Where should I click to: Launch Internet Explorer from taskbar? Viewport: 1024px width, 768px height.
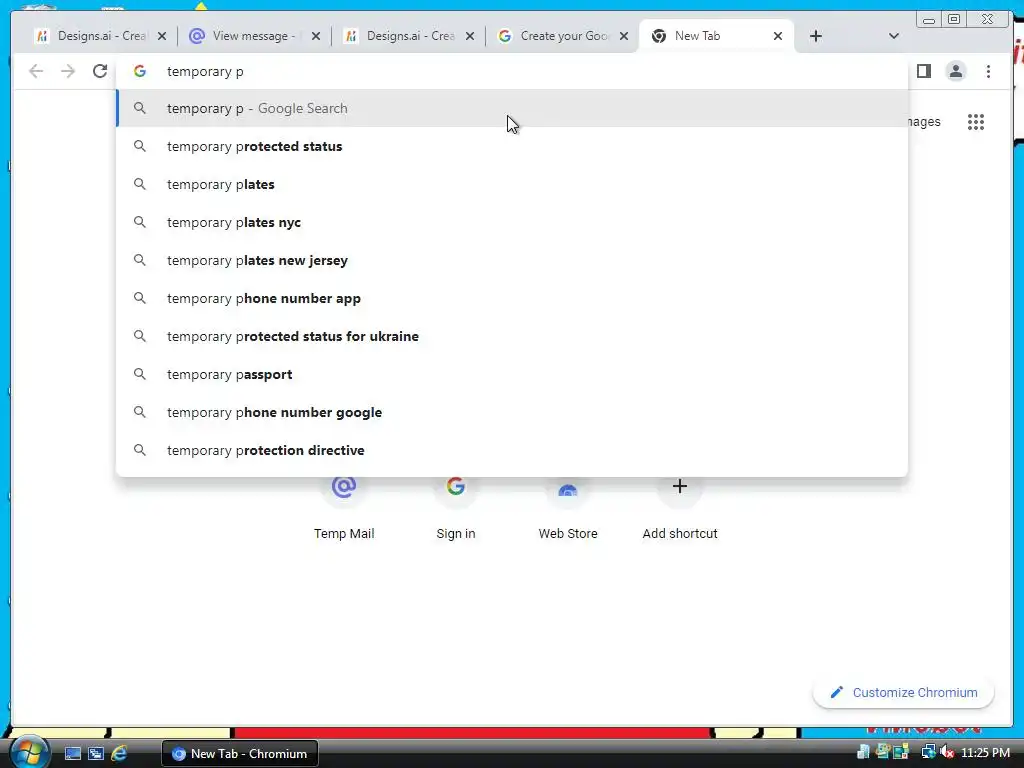[x=119, y=754]
